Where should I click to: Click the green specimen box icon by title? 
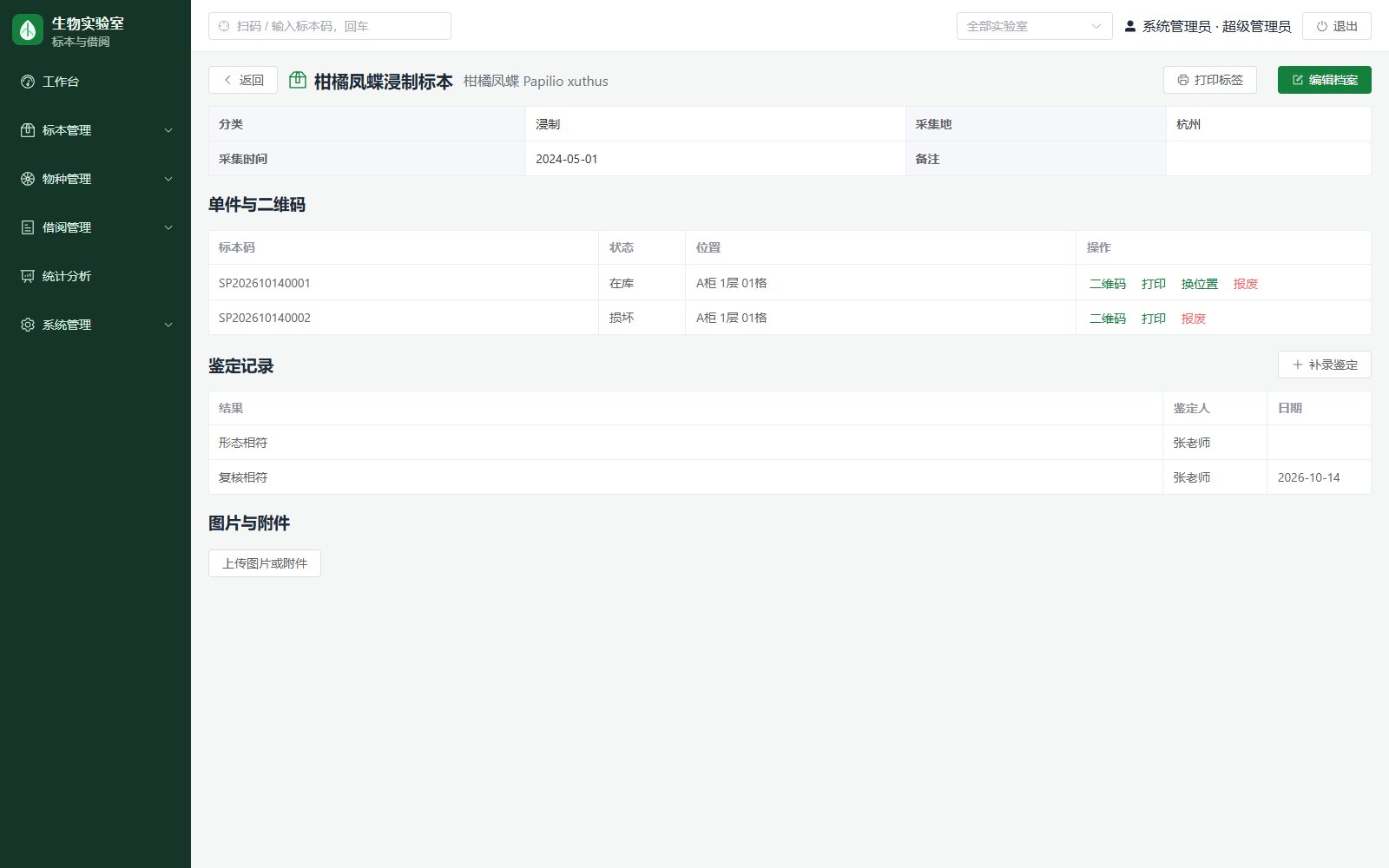[x=298, y=80]
